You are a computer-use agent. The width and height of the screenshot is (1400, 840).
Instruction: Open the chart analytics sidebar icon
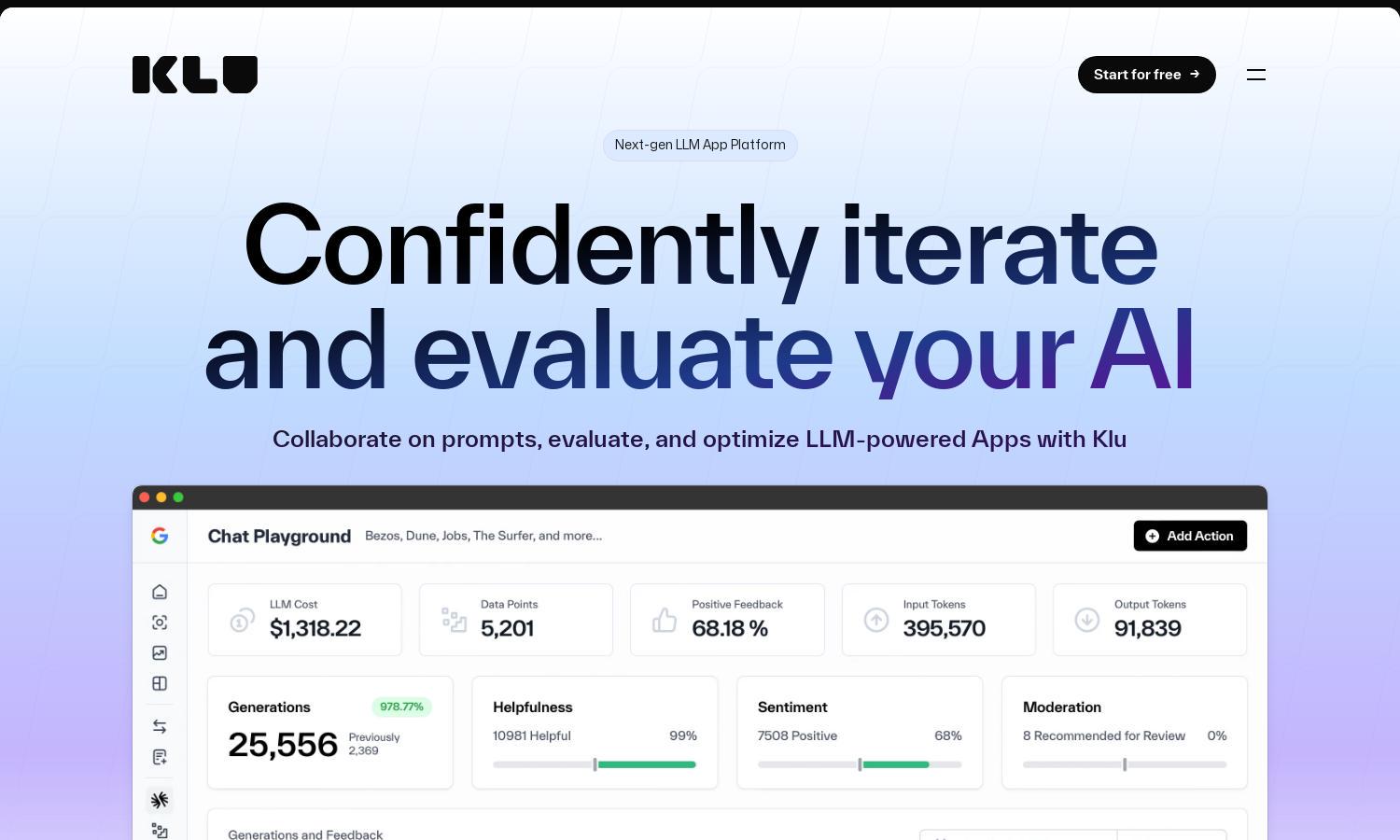pyautogui.click(x=160, y=653)
